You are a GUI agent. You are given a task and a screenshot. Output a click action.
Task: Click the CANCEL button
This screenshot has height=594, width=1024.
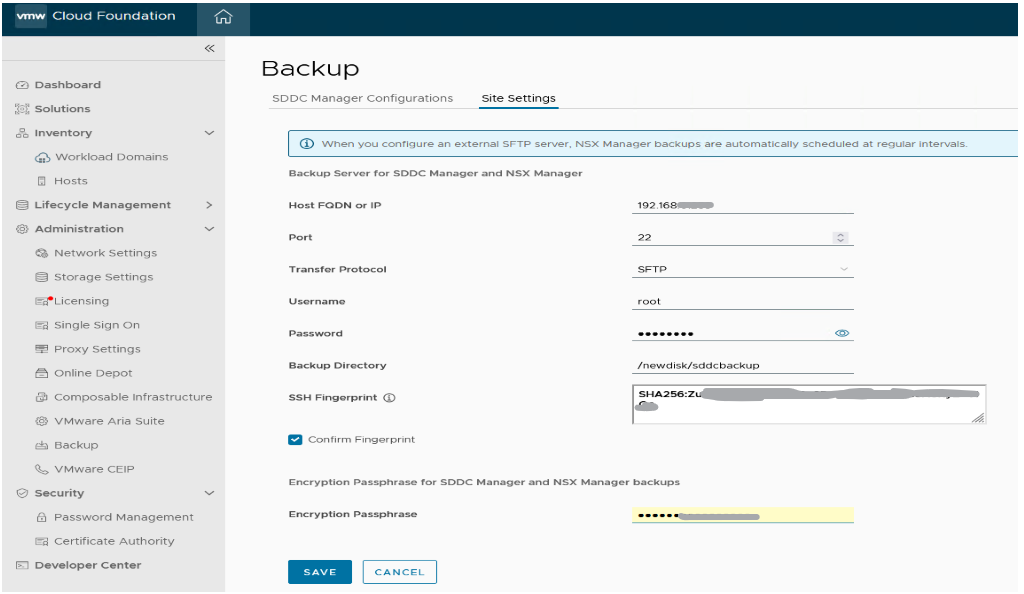tap(399, 572)
